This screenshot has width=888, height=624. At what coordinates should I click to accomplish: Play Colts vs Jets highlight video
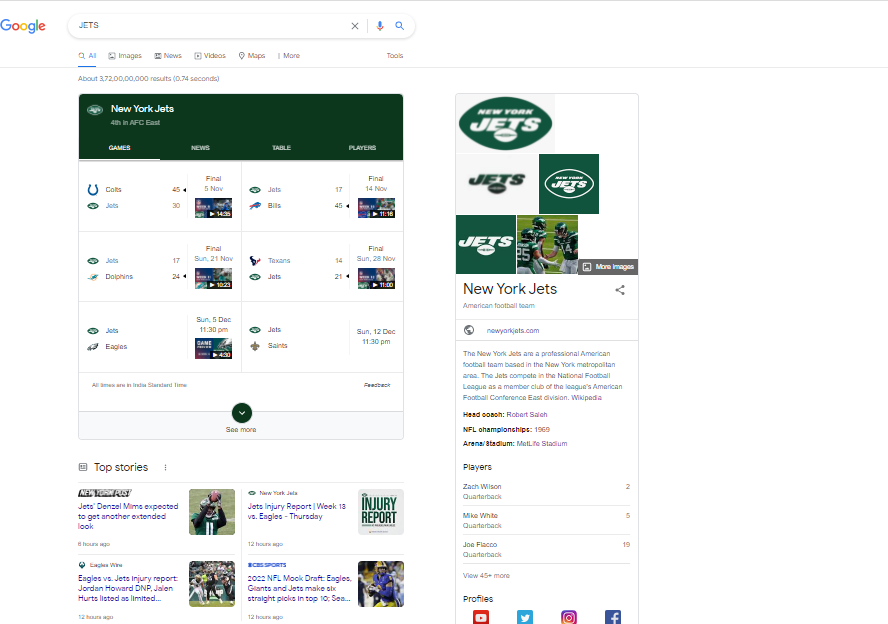pyautogui.click(x=213, y=208)
